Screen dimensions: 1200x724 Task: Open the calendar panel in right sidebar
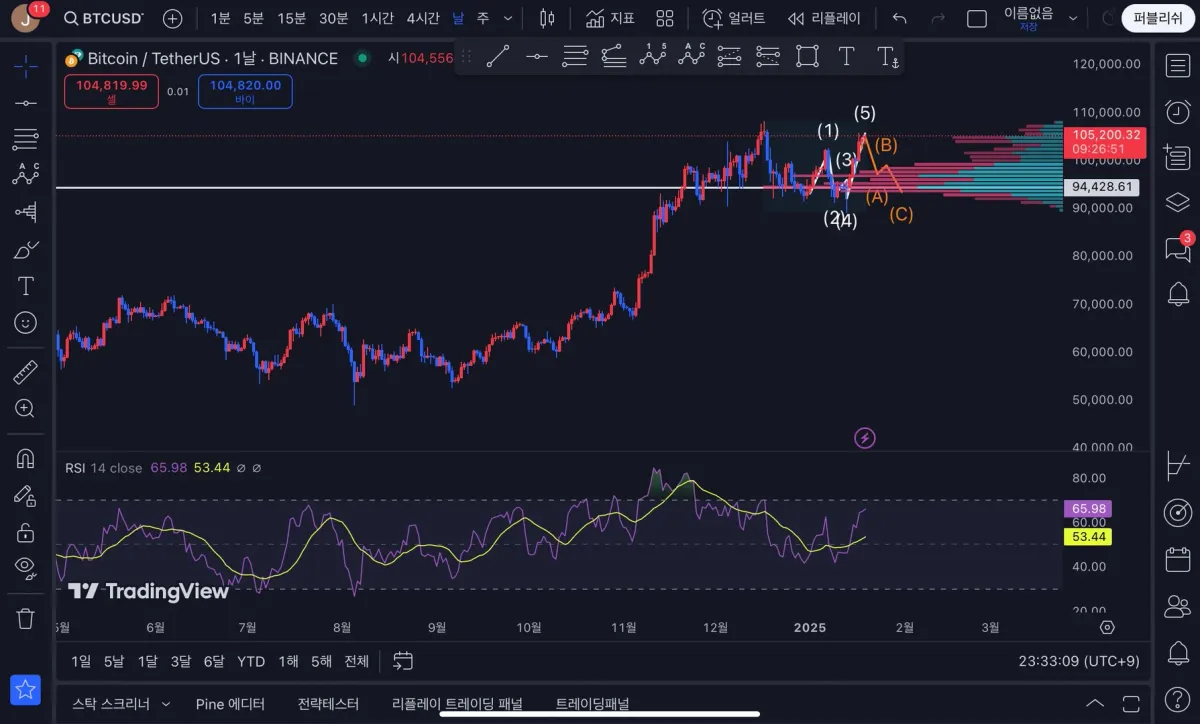(1178, 559)
